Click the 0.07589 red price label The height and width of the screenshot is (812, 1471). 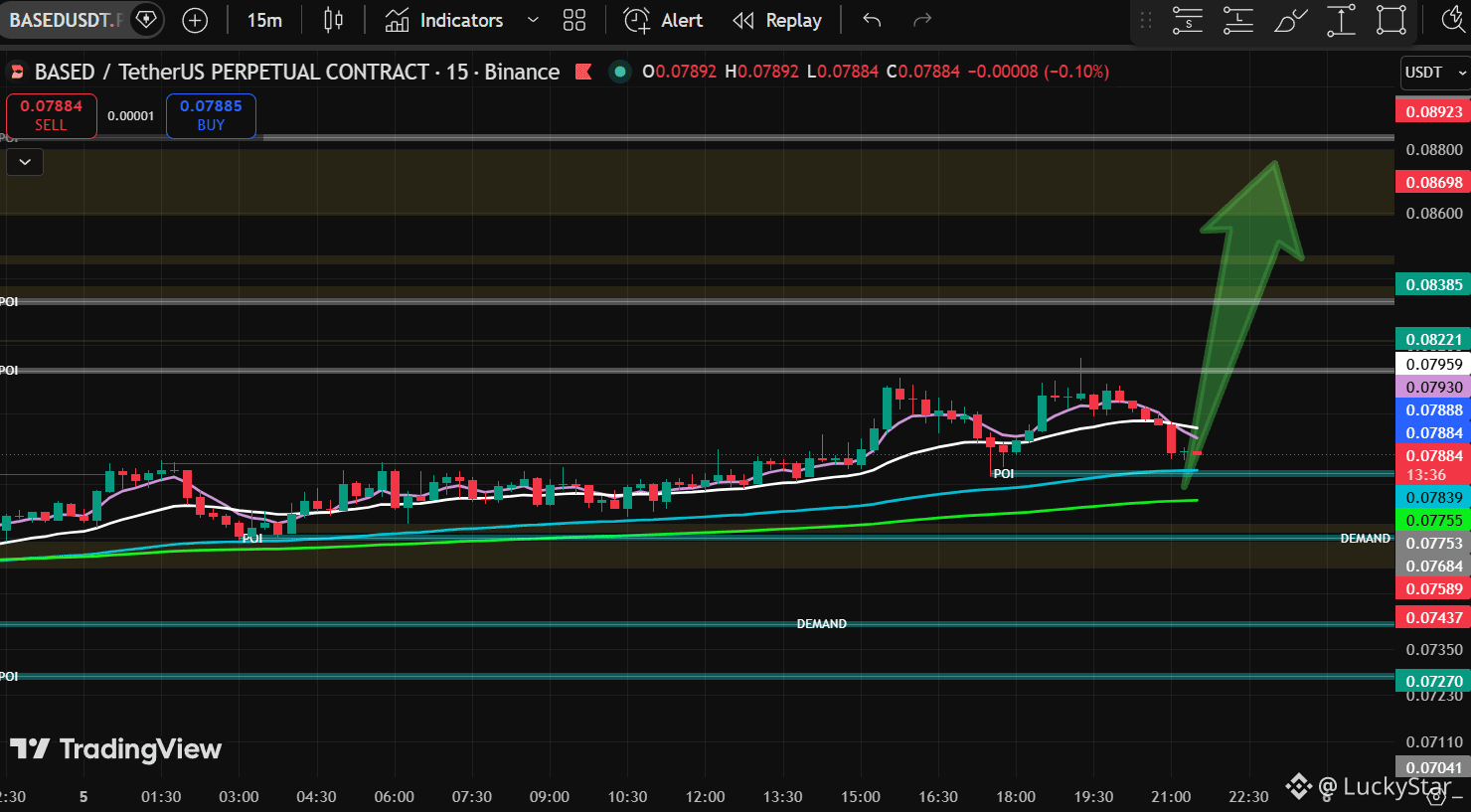tap(1434, 588)
